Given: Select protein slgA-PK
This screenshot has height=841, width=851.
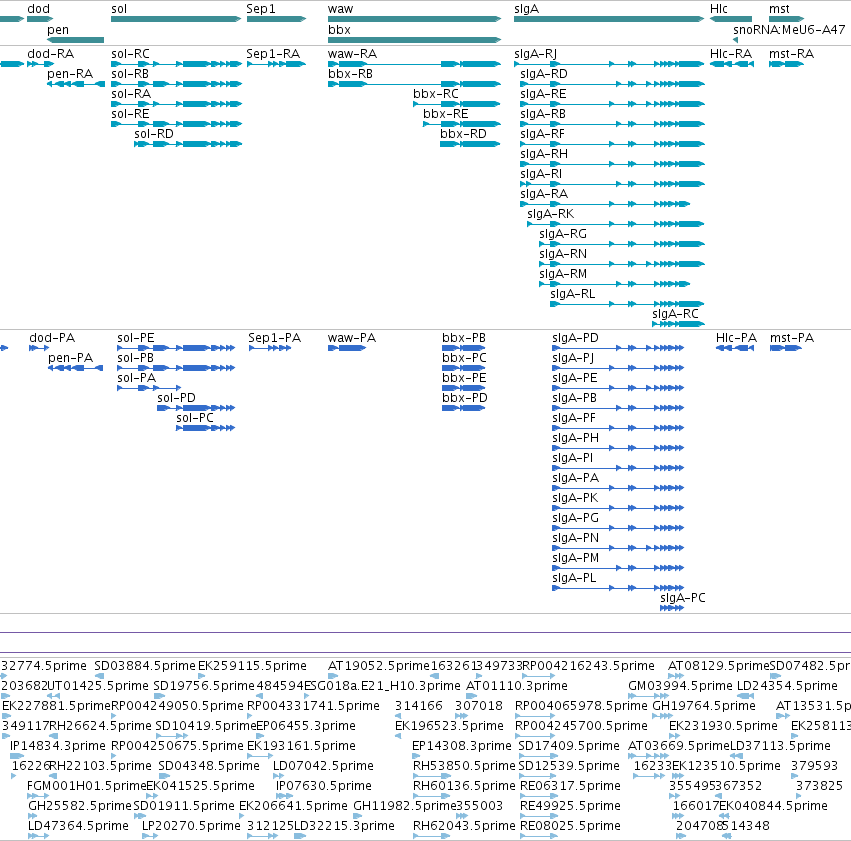Looking at the screenshot, I should click(x=575, y=498).
